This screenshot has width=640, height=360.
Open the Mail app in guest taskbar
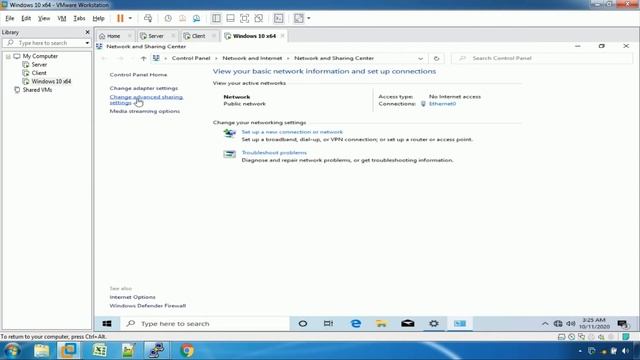(x=407, y=324)
